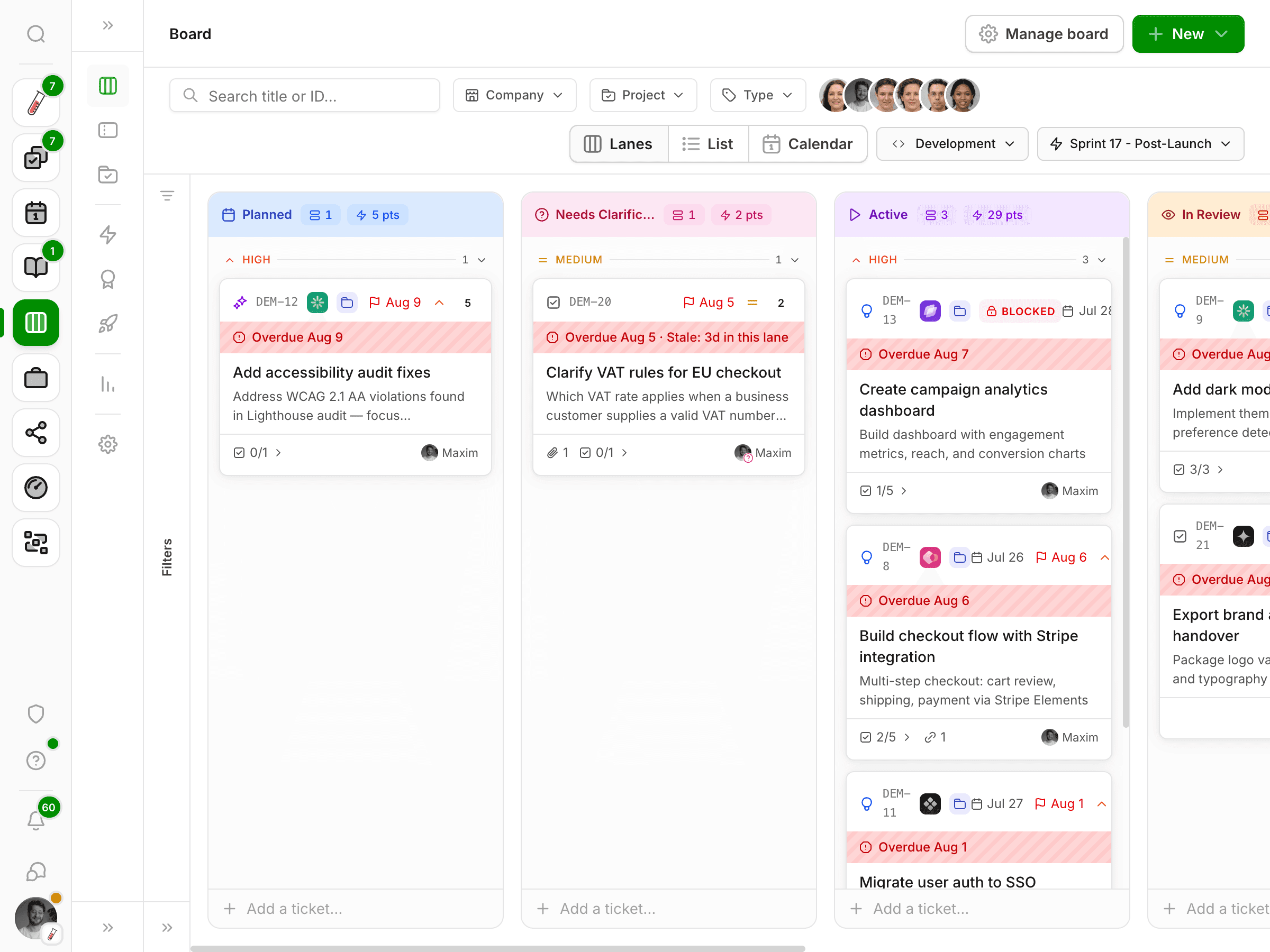This screenshot has height=952, width=1270.
Task: Open the briefcase icon in sidebar
Action: click(x=35, y=378)
